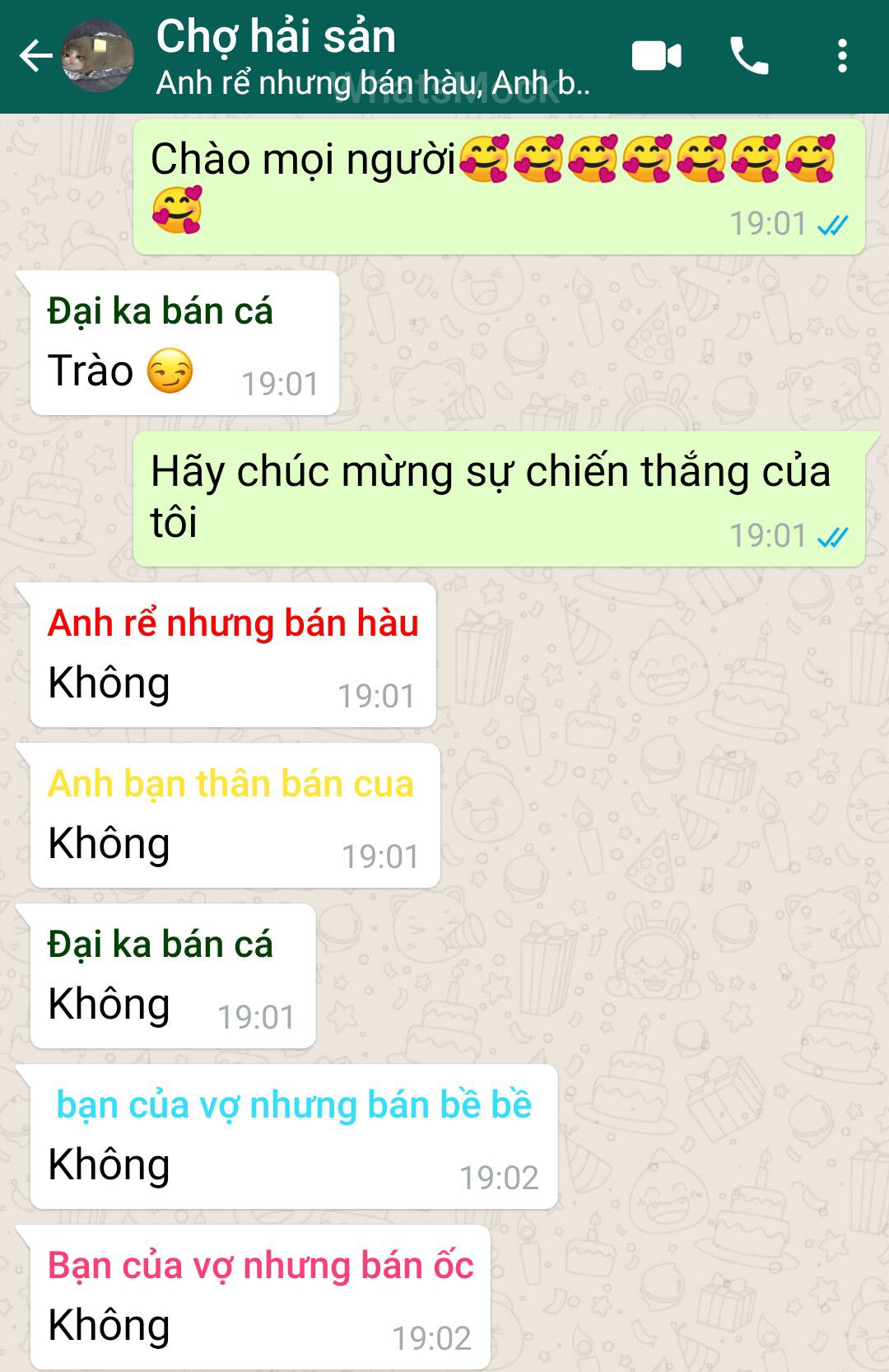The image size is (889, 1372).
Task: Open the three-dot more options menu
Action: [x=842, y=56]
